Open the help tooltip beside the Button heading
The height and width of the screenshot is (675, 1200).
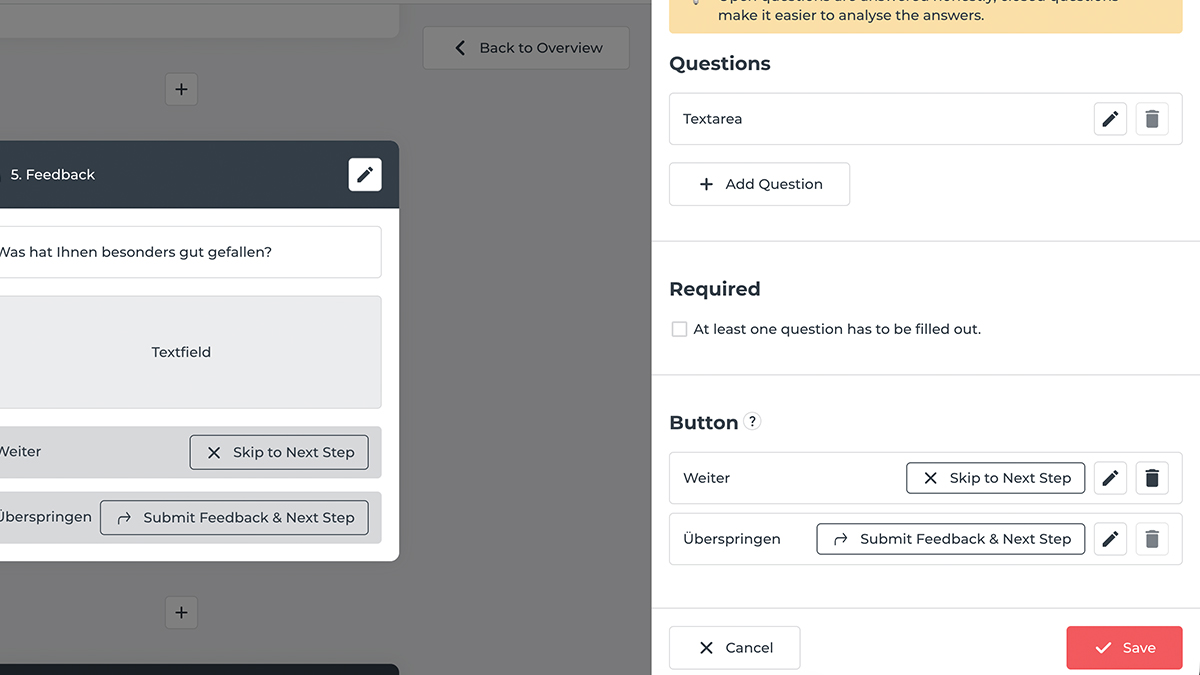pyautogui.click(x=752, y=421)
